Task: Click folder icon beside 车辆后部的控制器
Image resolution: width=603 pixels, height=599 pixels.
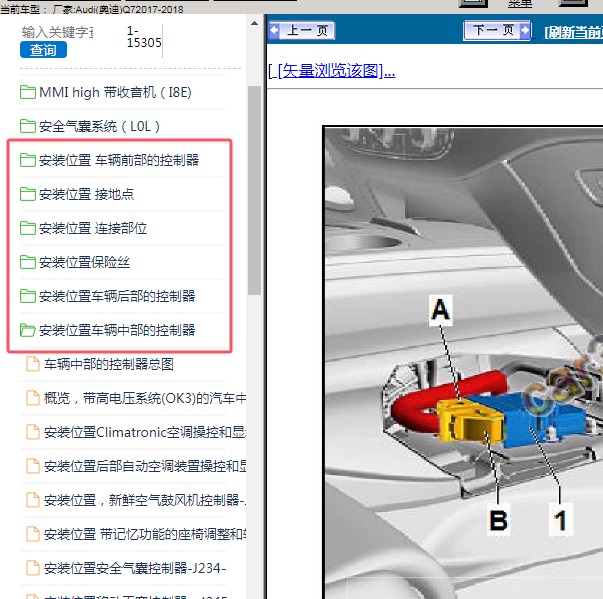Action: coord(28,296)
